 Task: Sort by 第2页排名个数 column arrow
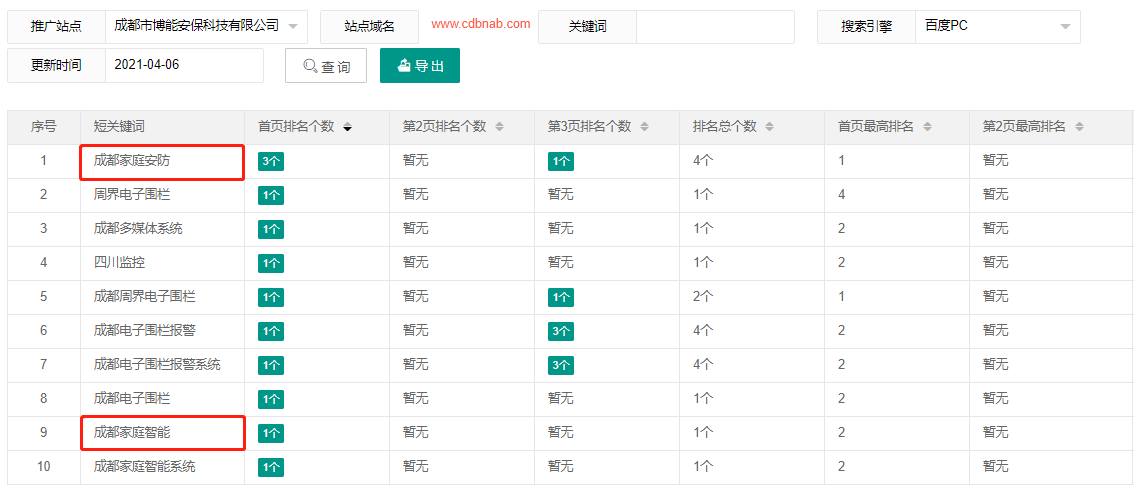499,127
